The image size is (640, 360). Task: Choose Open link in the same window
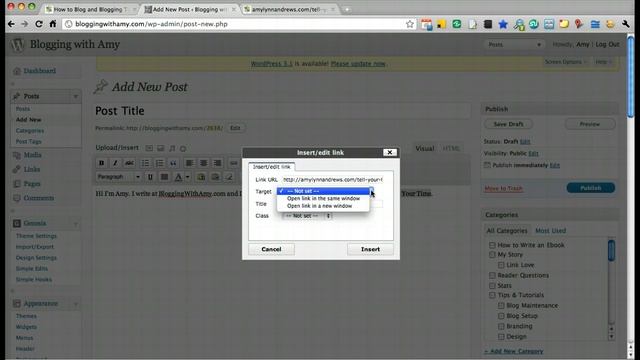coord(323,198)
